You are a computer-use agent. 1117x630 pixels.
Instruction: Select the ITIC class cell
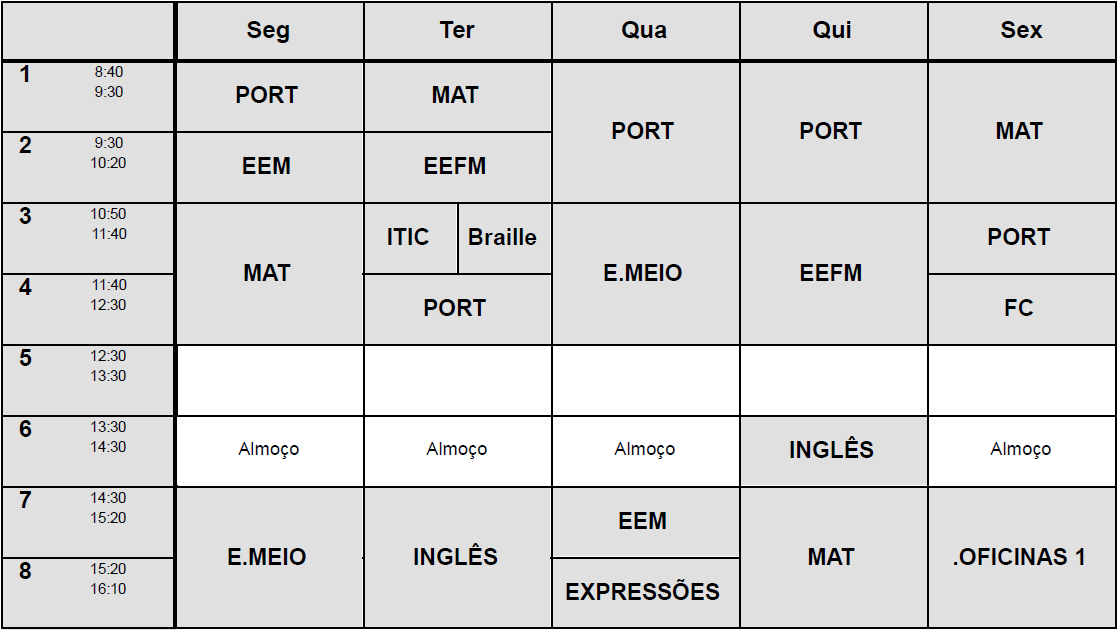(409, 238)
